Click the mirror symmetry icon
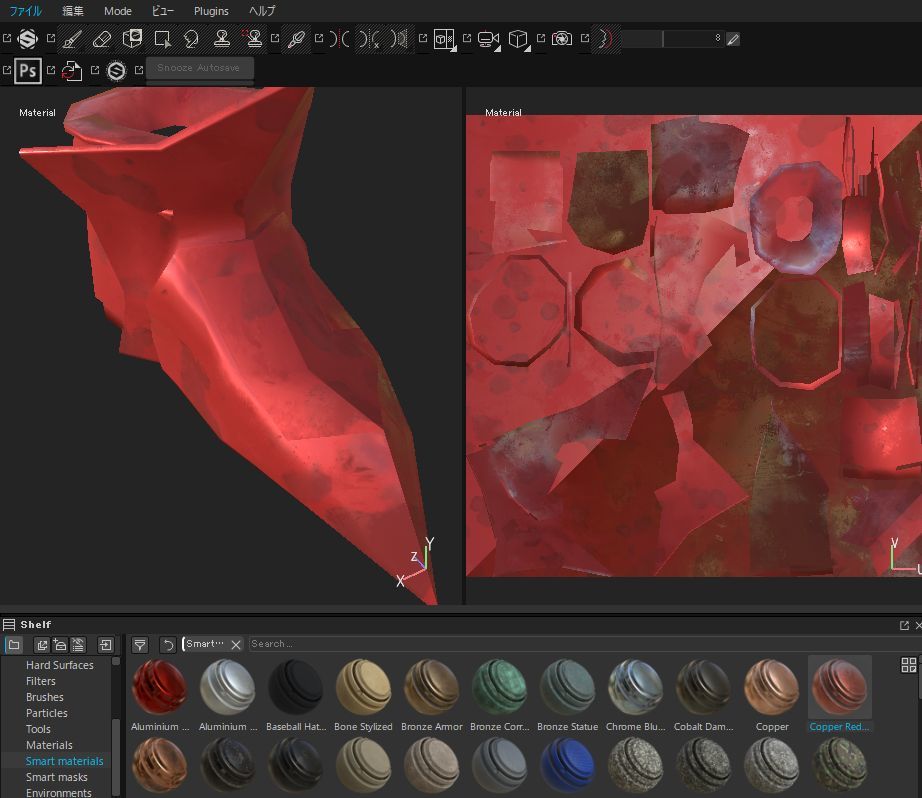The height and width of the screenshot is (798, 922). point(399,39)
